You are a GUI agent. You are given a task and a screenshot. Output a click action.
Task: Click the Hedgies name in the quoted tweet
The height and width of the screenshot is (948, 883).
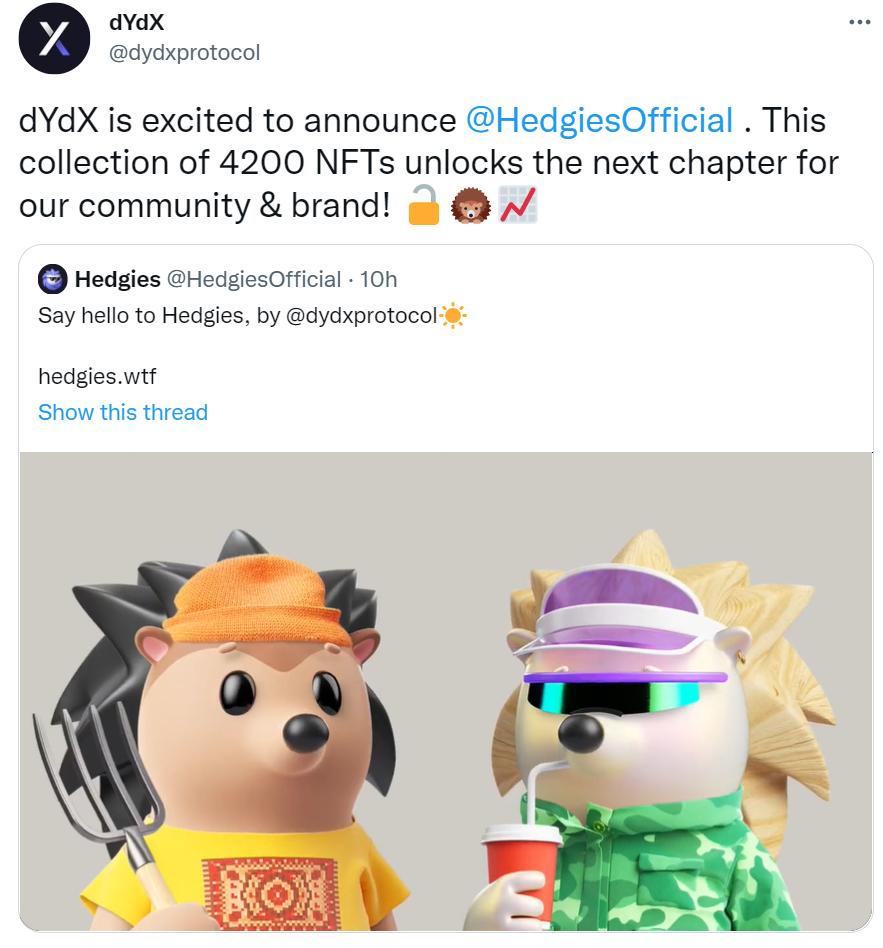coord(117,279)
